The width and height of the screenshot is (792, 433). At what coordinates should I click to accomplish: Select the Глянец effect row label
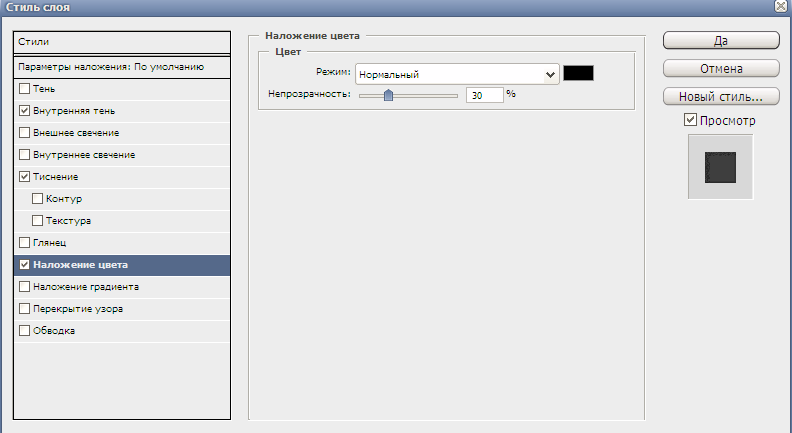[x=50, y=243]
